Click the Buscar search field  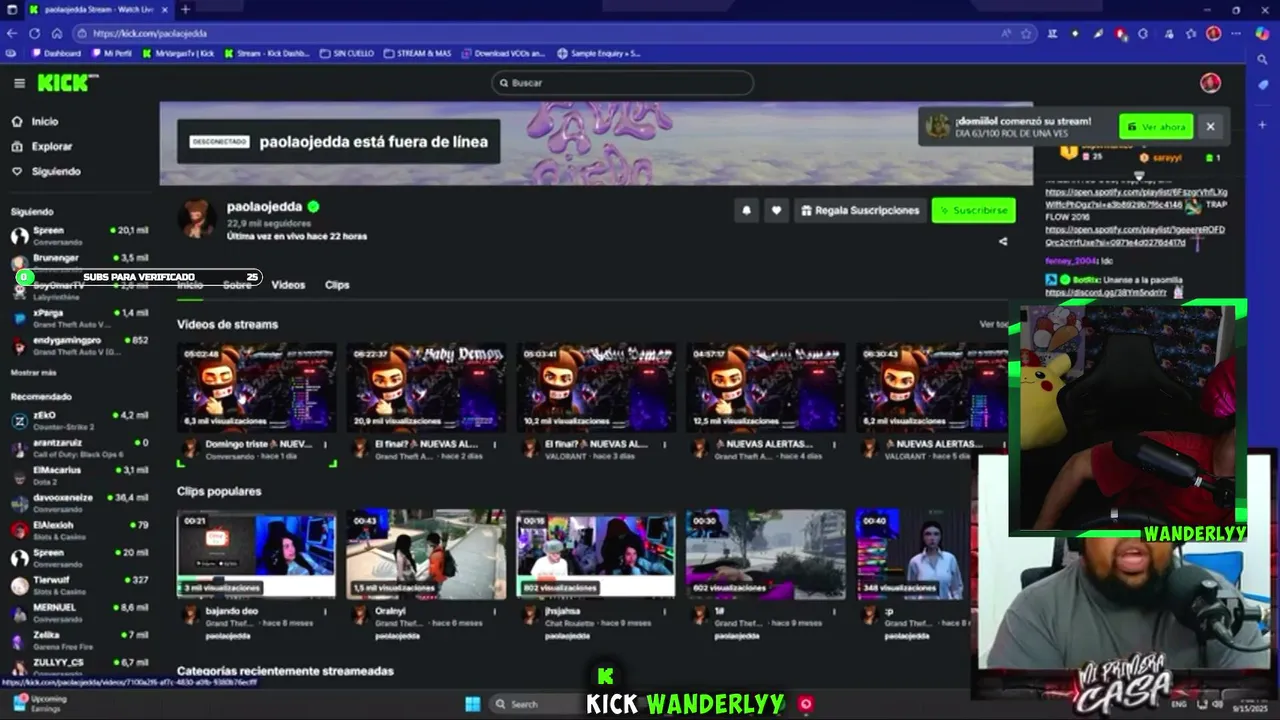[622, 83]
